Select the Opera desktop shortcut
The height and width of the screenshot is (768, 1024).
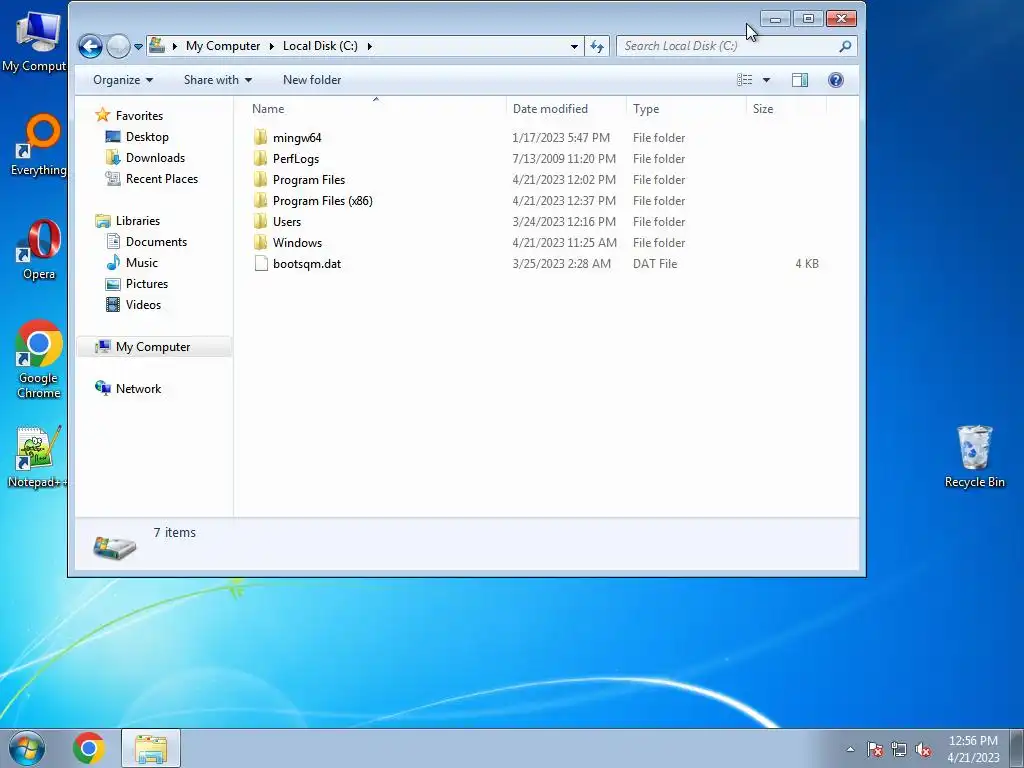coord(39,249)
